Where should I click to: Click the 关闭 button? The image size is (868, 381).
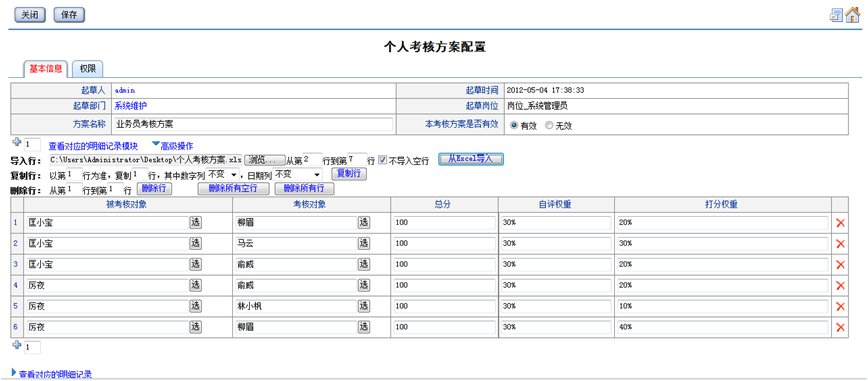tap(29, 15)
